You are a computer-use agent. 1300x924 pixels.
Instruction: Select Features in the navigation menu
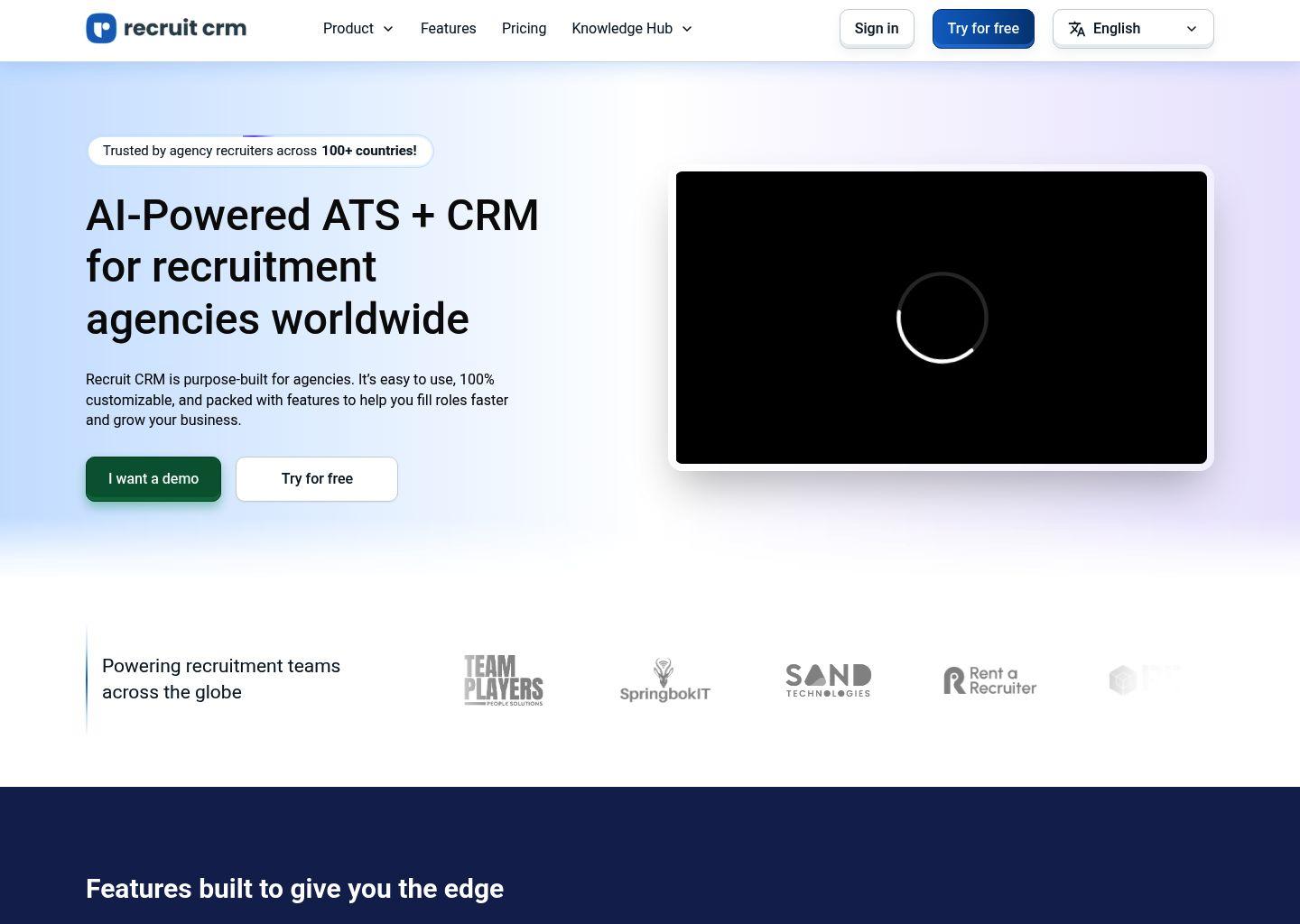(x=448, y=28)
